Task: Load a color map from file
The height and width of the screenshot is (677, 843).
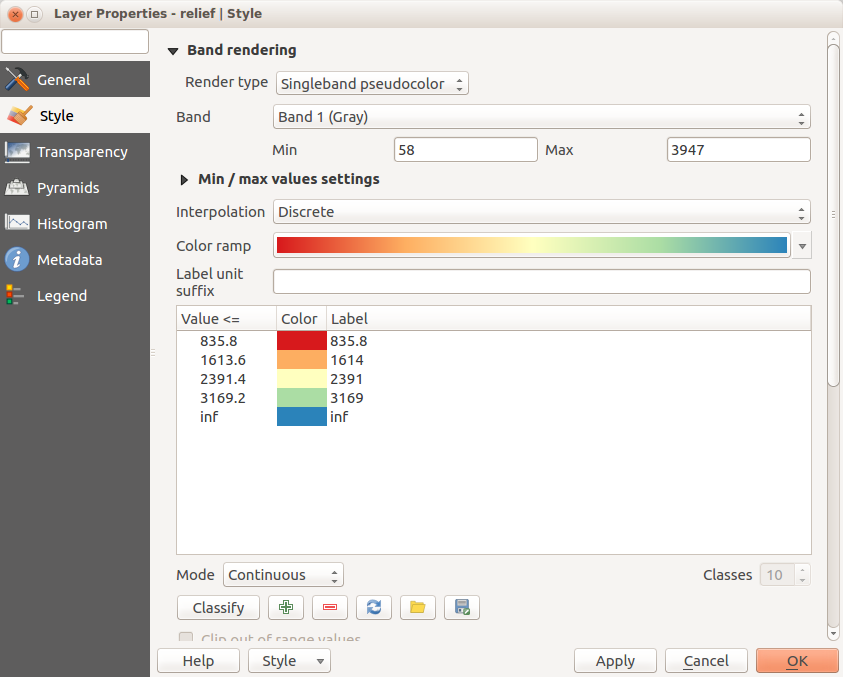Action: [x=417, y=607]
